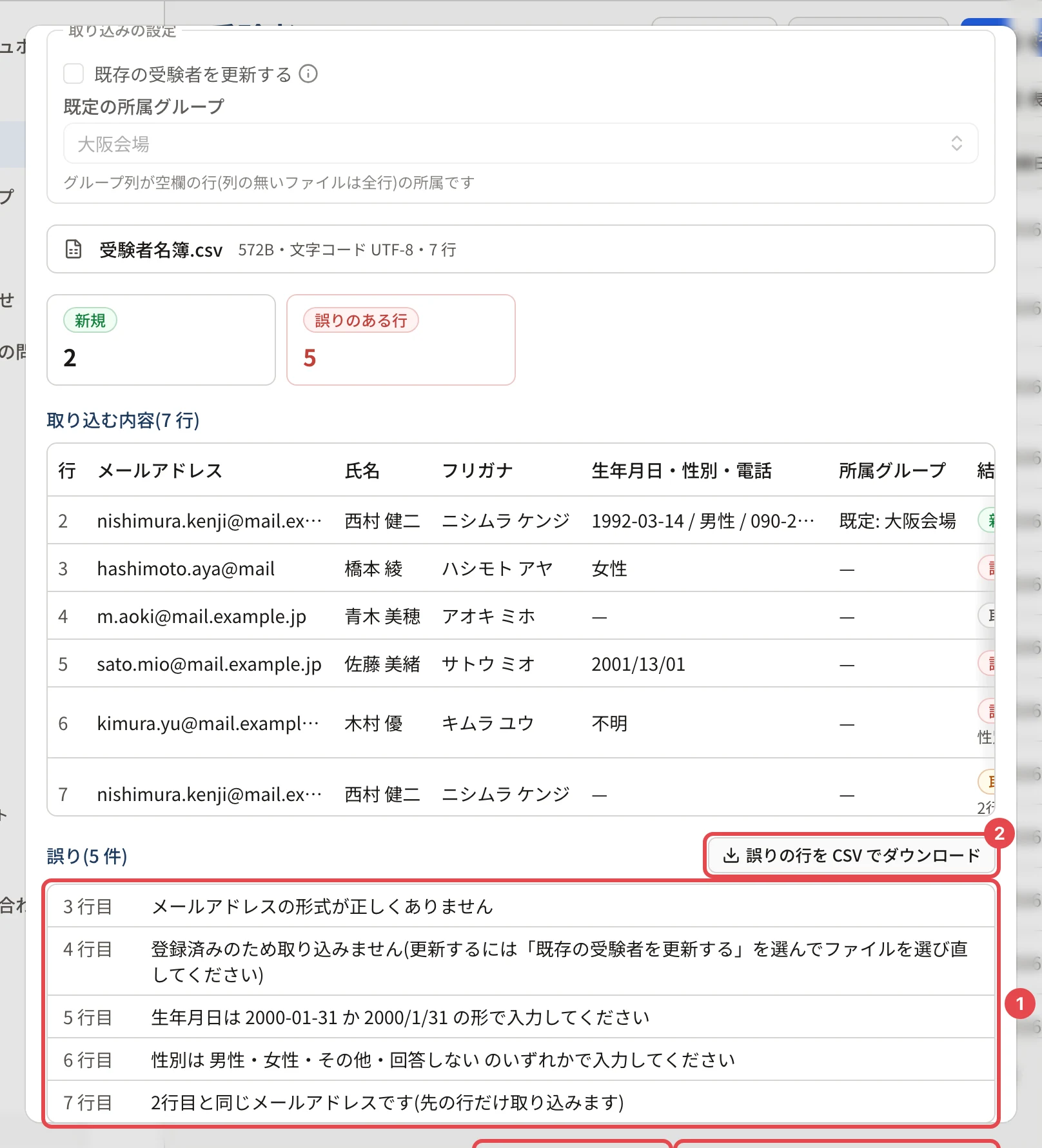Click the name 佐藤 美緒
1042x1148 pixels.
[382, 664]
